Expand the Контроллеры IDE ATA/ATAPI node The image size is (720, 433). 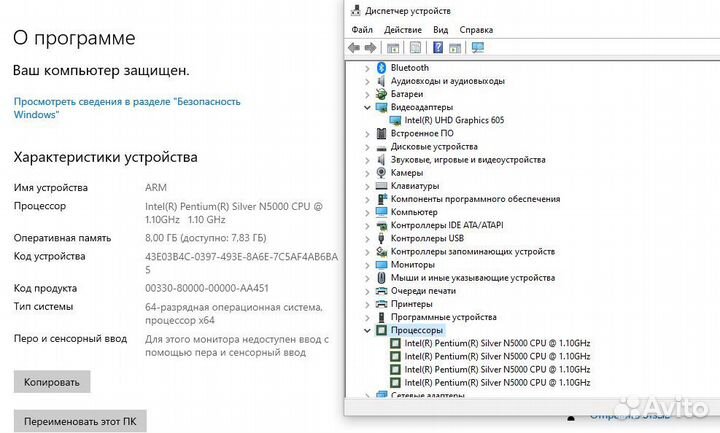[367, 226]
